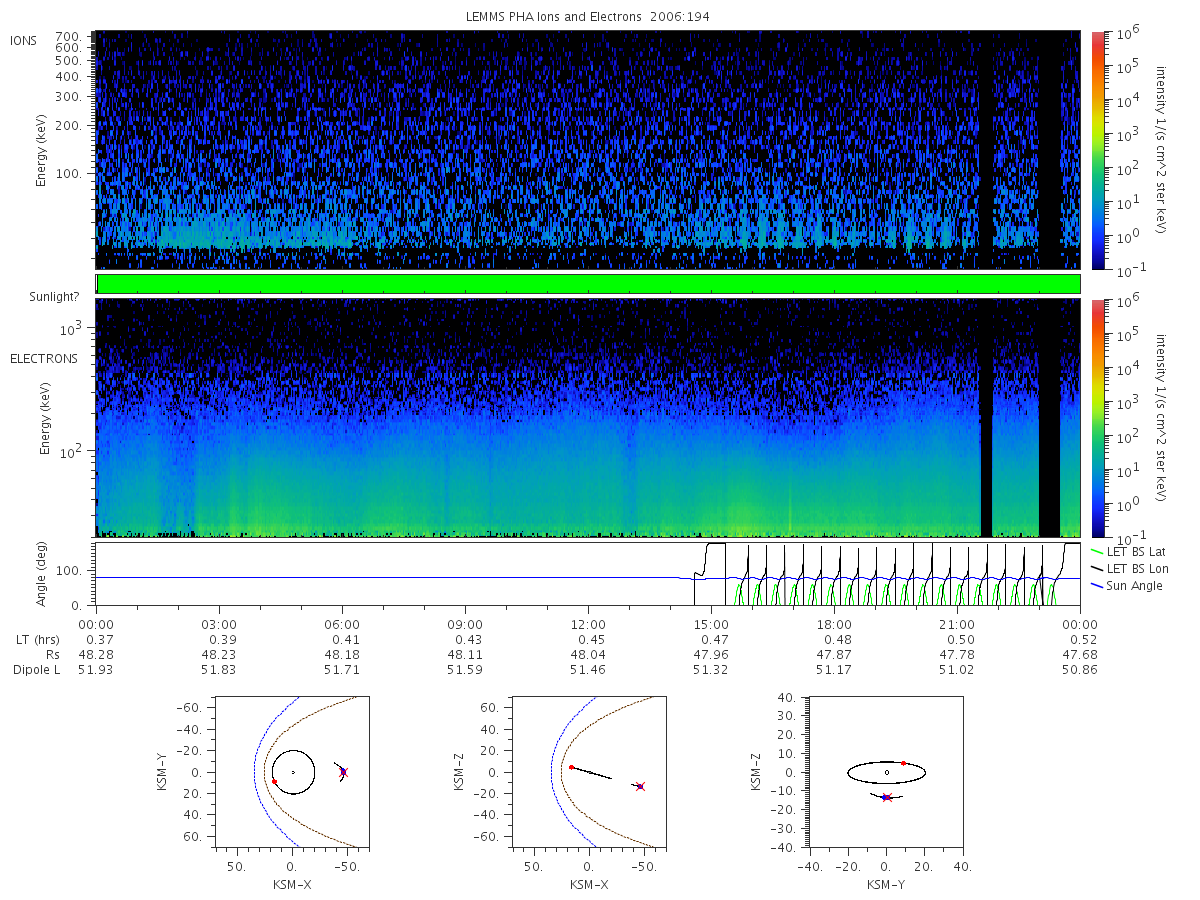This screenshot has width=1200, height=900.
Task: Click the 'Dipole L' row label
Action: click(36, 670)
